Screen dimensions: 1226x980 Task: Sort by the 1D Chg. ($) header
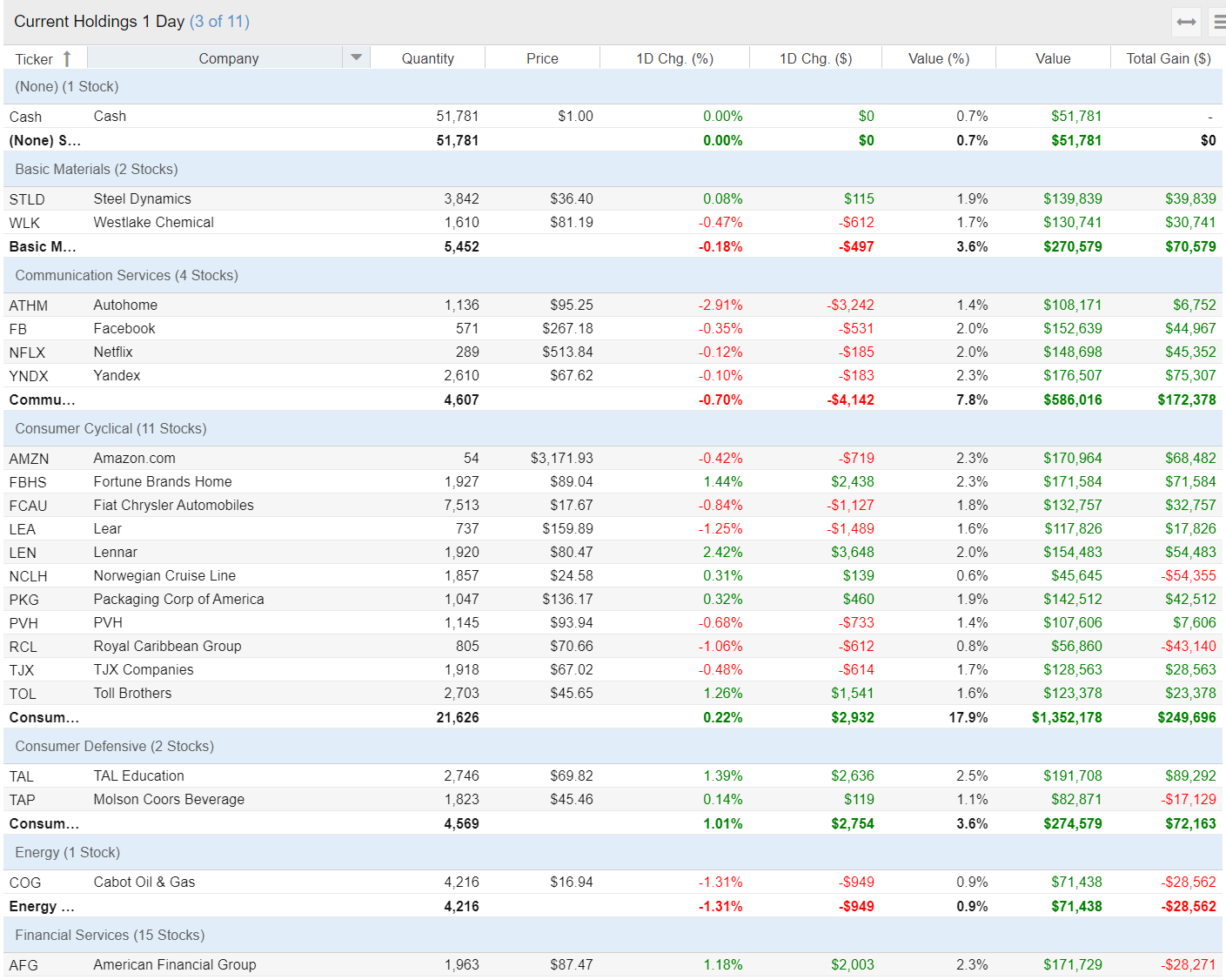[x=815, y=58]
